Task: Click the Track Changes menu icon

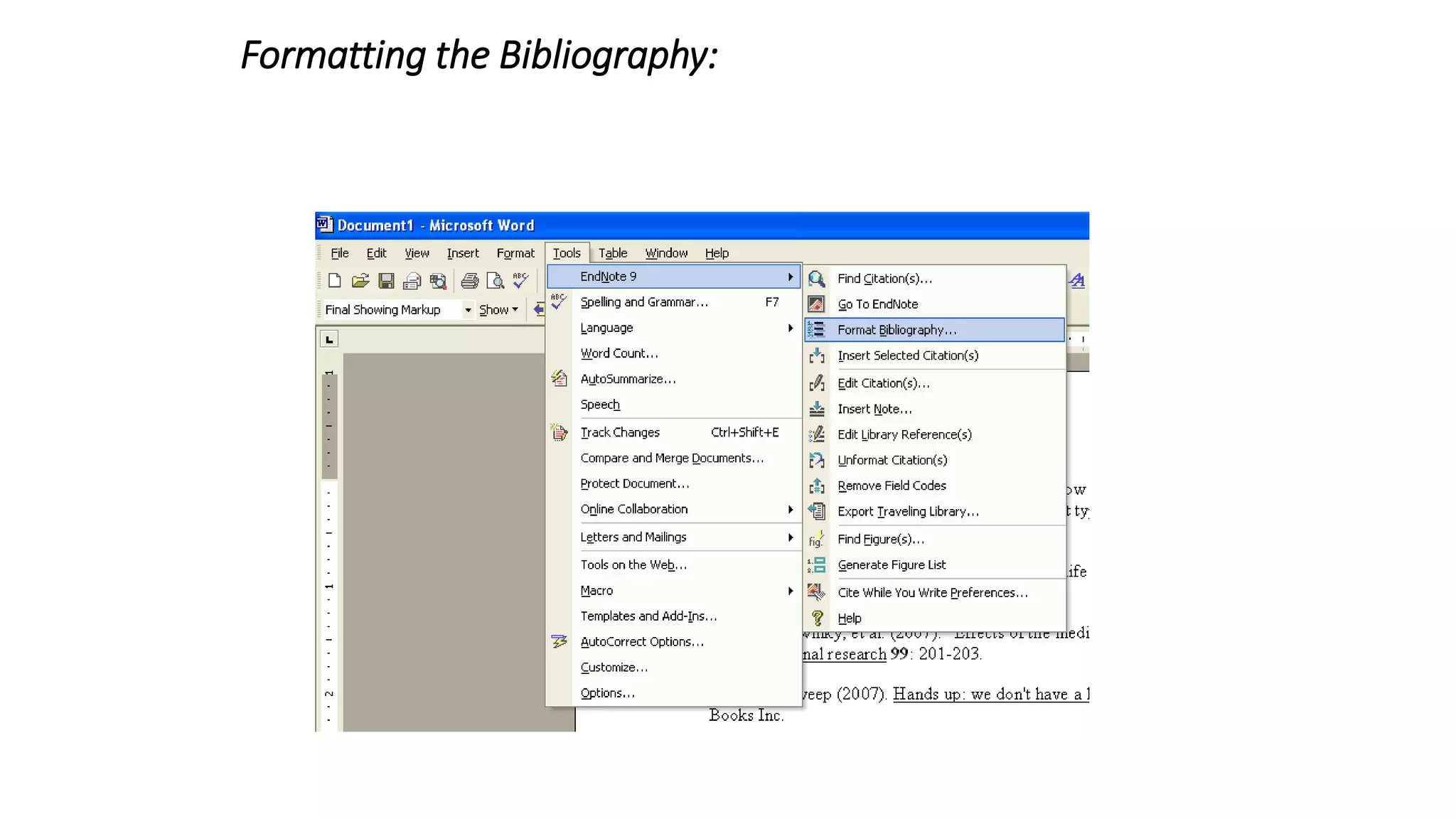Action: click(x=560, y=432)
